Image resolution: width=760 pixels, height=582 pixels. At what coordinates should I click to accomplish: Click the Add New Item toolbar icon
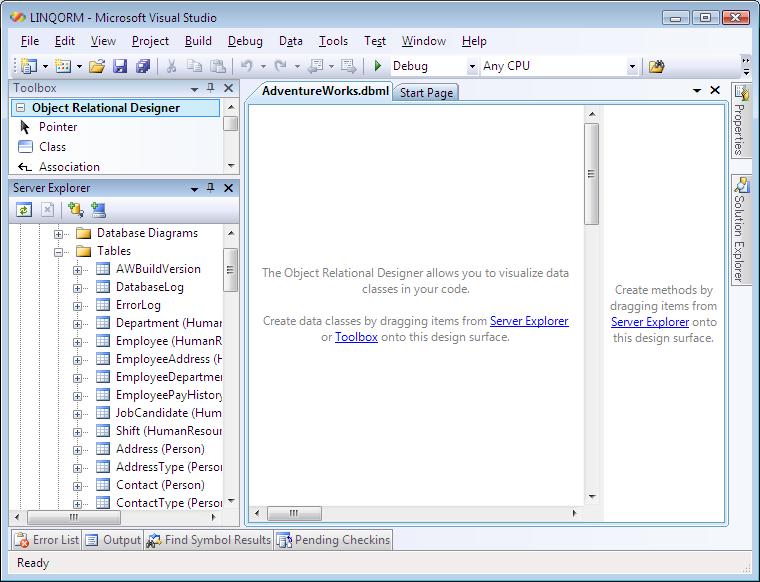[63, 66]
